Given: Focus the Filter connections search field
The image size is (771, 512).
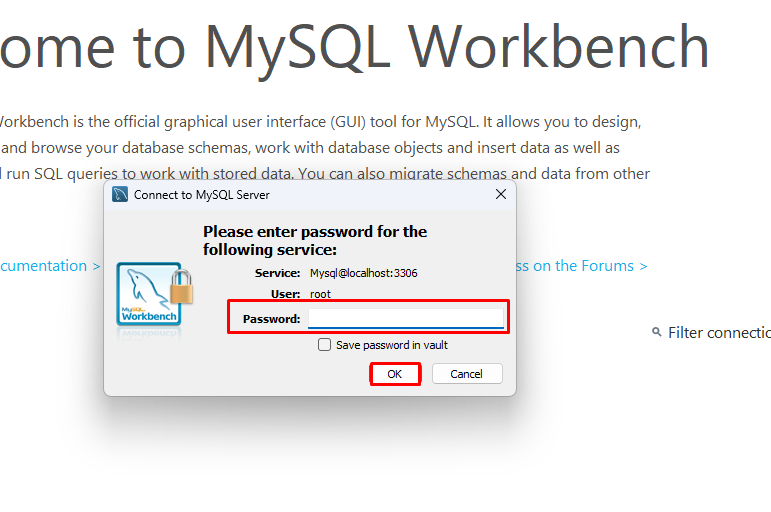Looking at the screenshot, I should point(719,333).
